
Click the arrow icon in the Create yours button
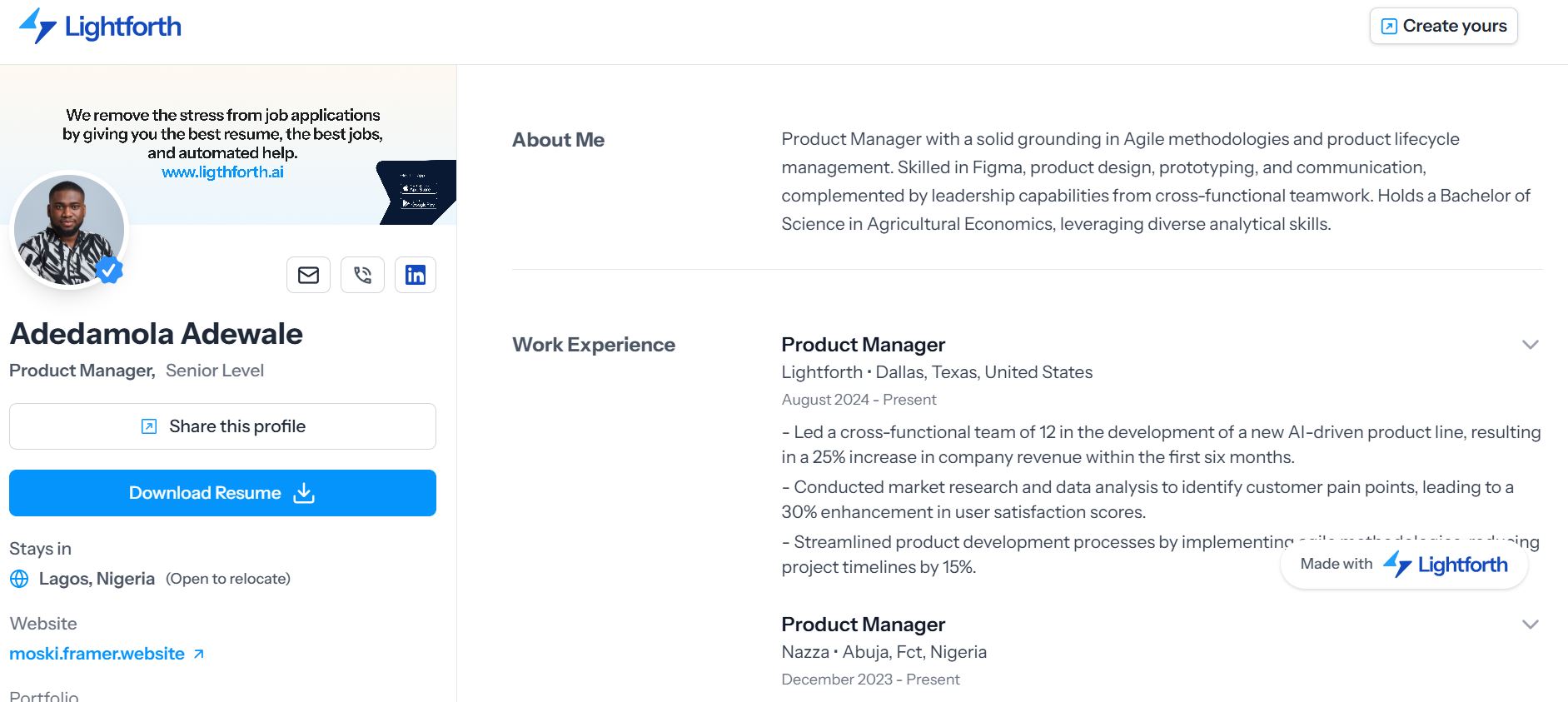pyautogui.click(x=1387, y=25)
